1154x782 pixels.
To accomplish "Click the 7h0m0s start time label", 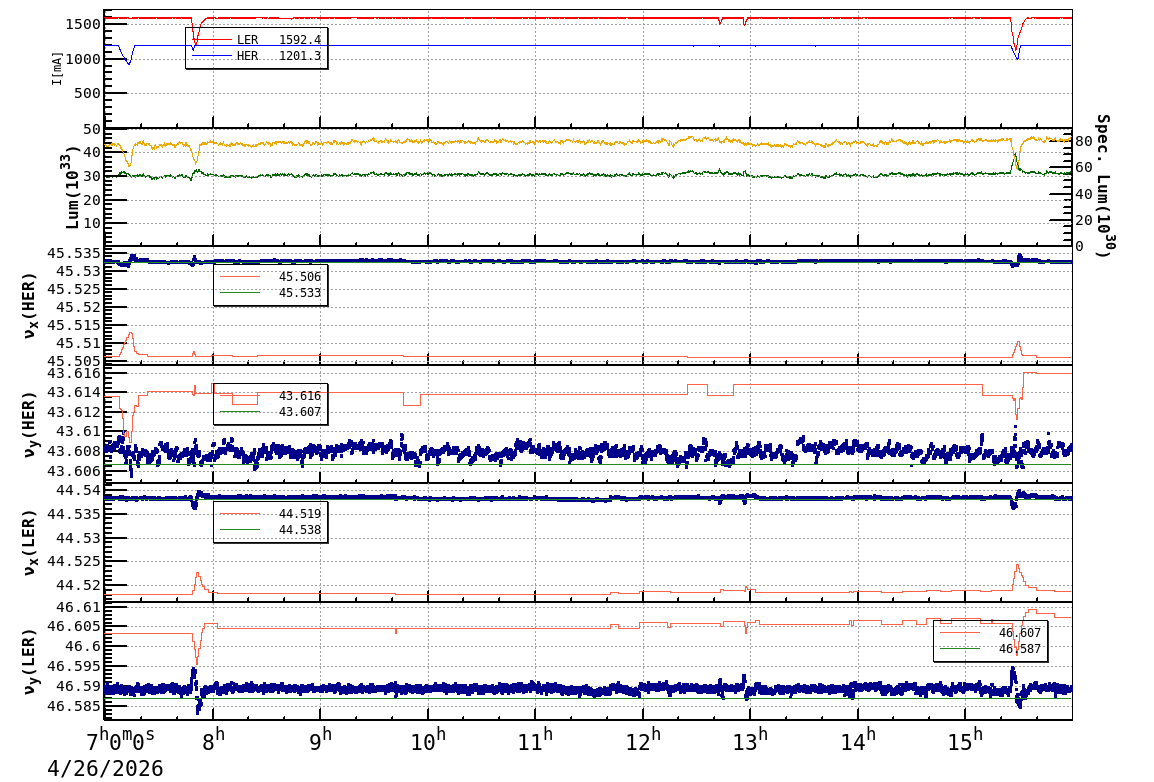I will [120, 738].
